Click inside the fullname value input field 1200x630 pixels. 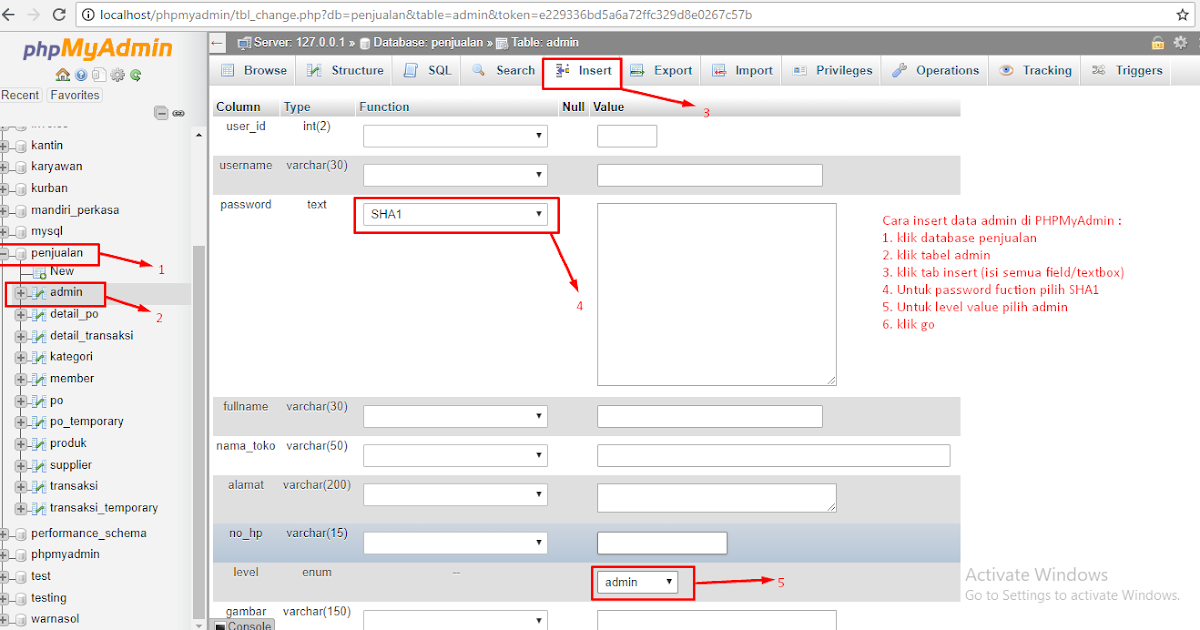click(x=709, y=416)
